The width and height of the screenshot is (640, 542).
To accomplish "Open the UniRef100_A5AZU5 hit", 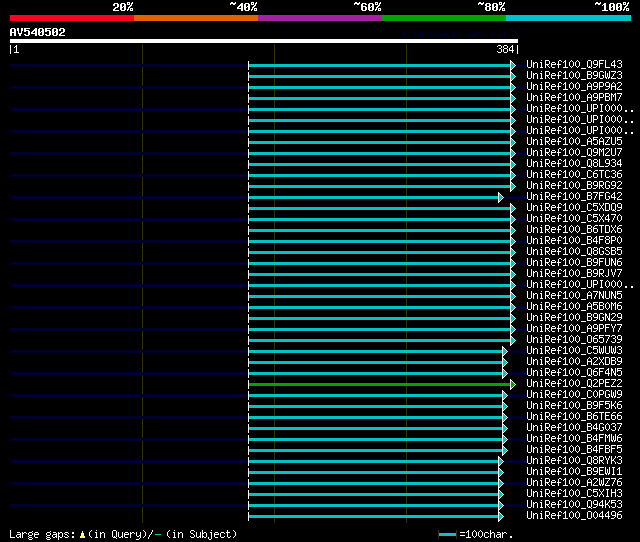I will pos(574,142).
